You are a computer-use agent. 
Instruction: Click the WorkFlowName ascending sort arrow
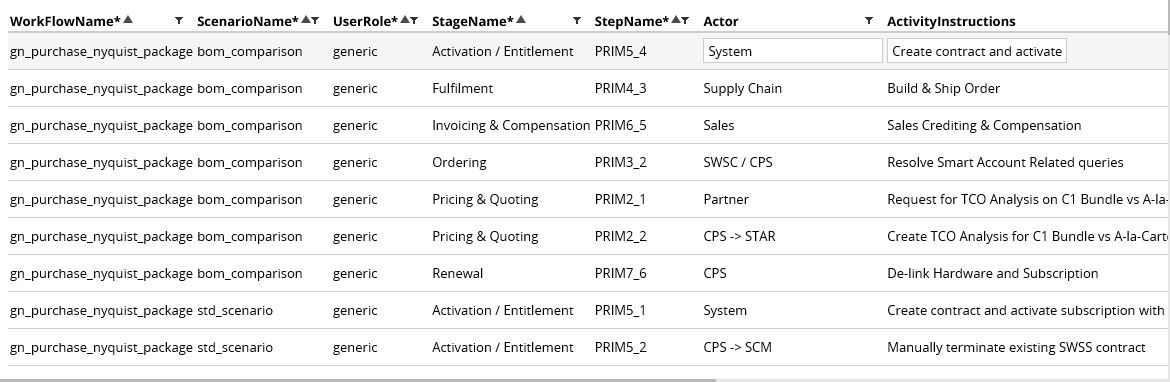[x=128, y=20]
